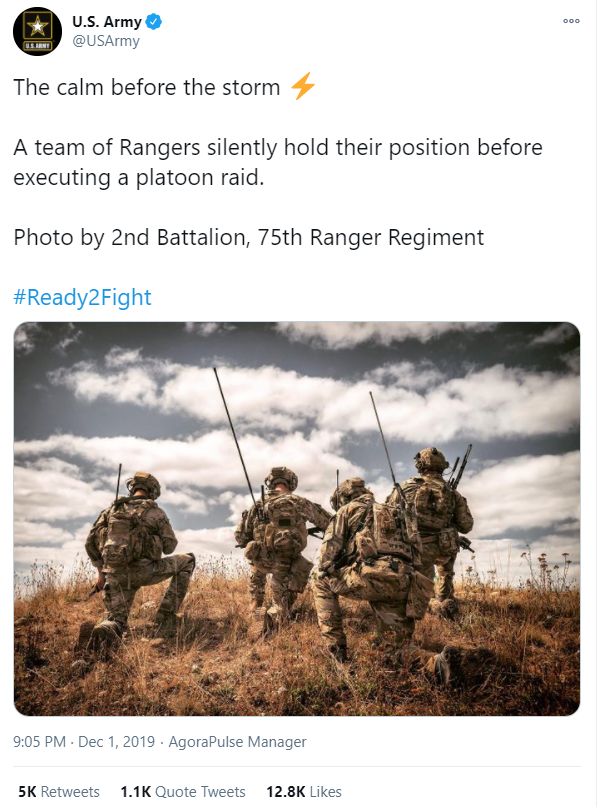This screenshot has width=607, height=807.
Task: Click the U.S. Army display name
Action: click(x=107, y=22)
